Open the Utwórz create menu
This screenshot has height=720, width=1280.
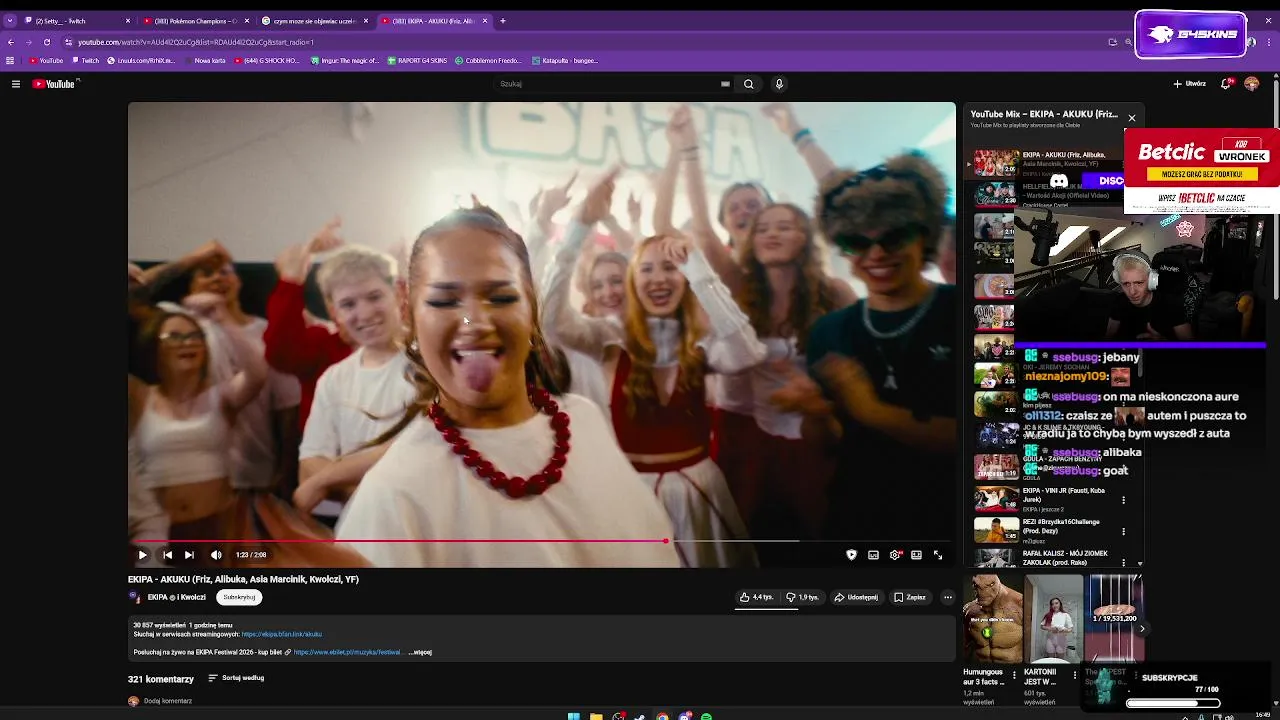coord(1189,84)
